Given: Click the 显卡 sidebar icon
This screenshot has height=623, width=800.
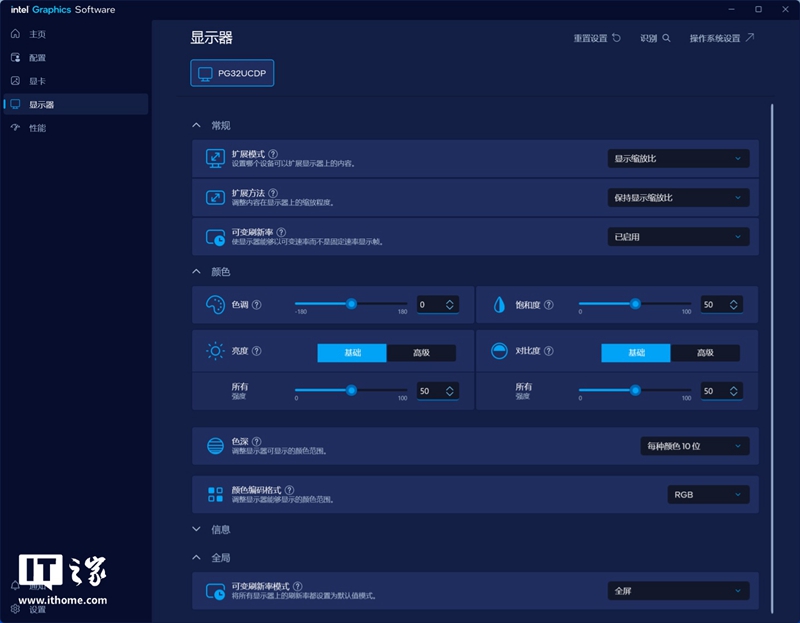Looking at the screenshot, I should click(x=15, y=81).
